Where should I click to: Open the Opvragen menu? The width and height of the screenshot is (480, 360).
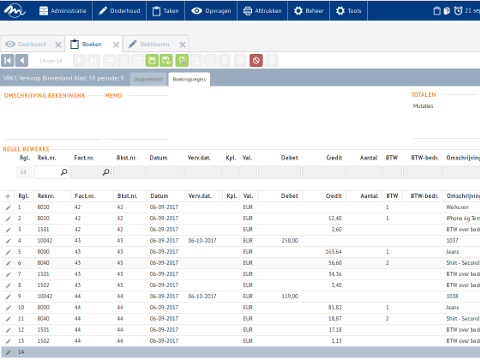click(211, 11)
